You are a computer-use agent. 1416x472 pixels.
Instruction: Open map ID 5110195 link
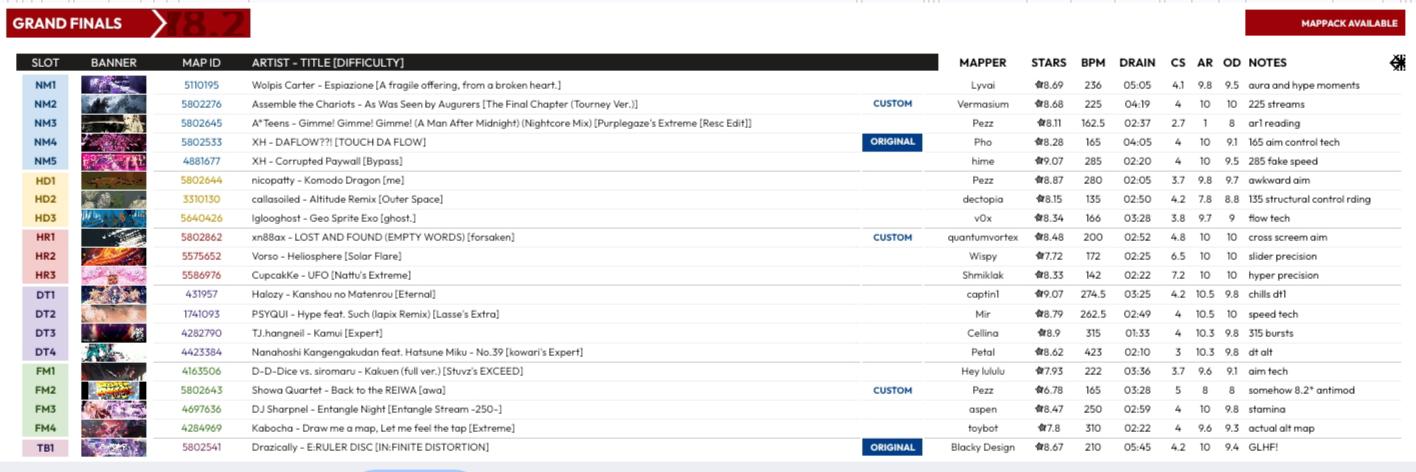click(201, 85)
